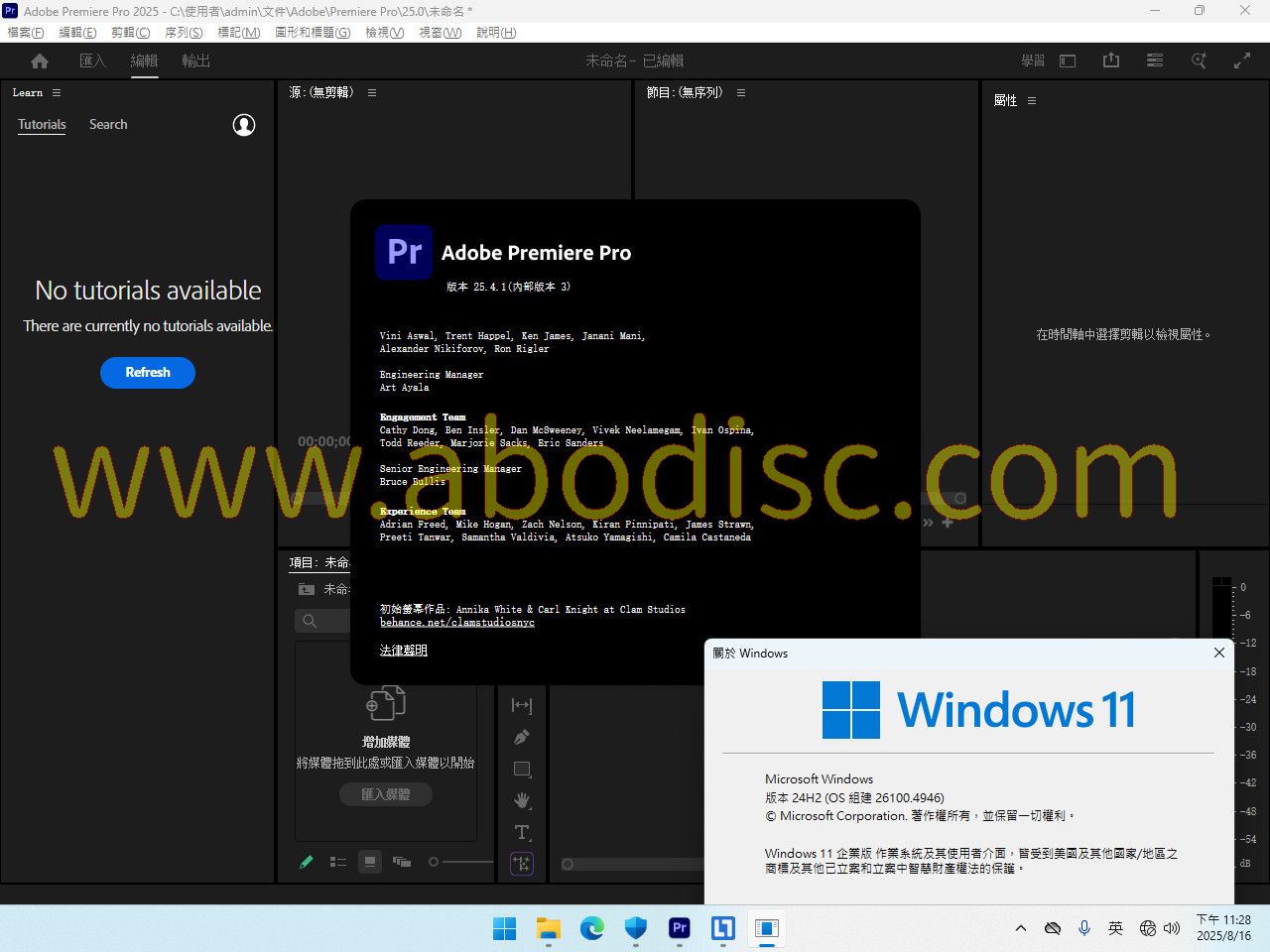Open the 標記(M) menu
The width and height of the screenshot is (1270, 952).
[x=239, y=32]
